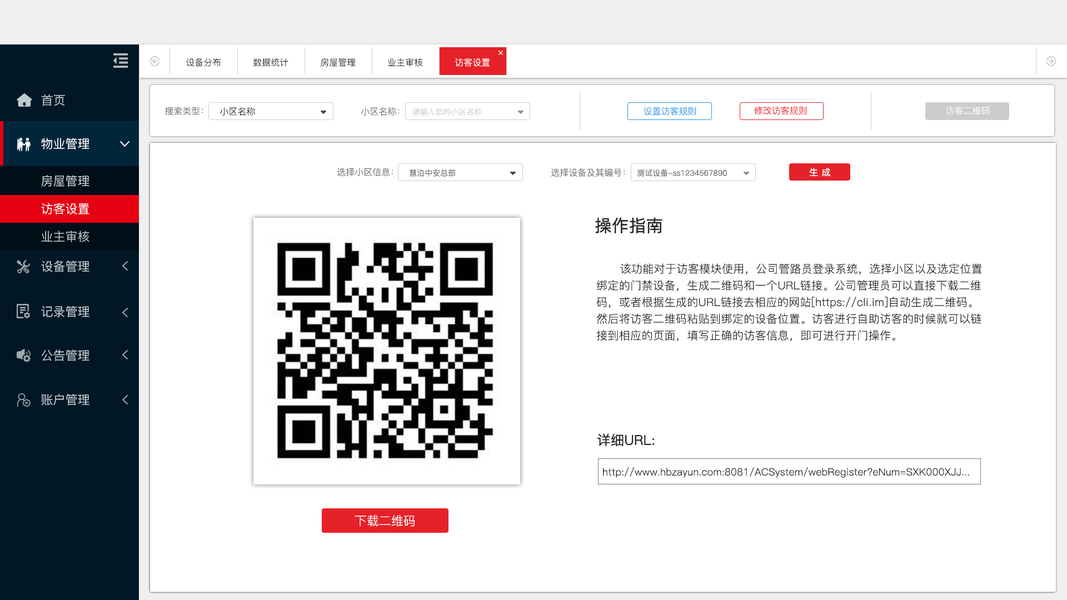Collapse the 物业管理 menu chevron
This screenshot has width=1067, height=600.
click(x=125, y=144)
